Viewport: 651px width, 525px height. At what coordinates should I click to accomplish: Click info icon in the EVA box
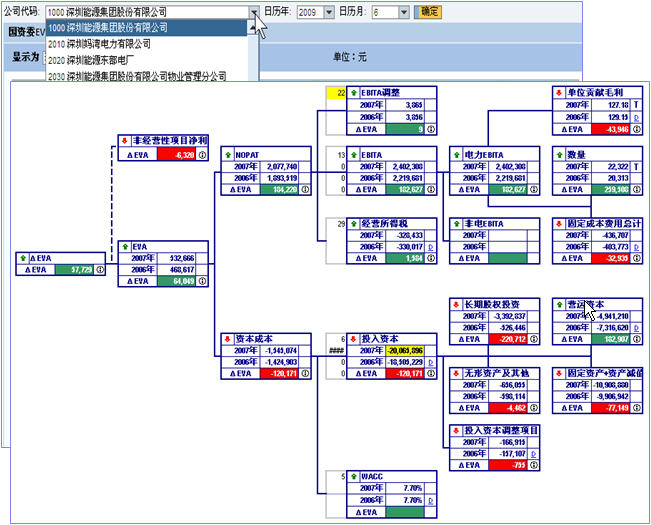click(202, 281)
